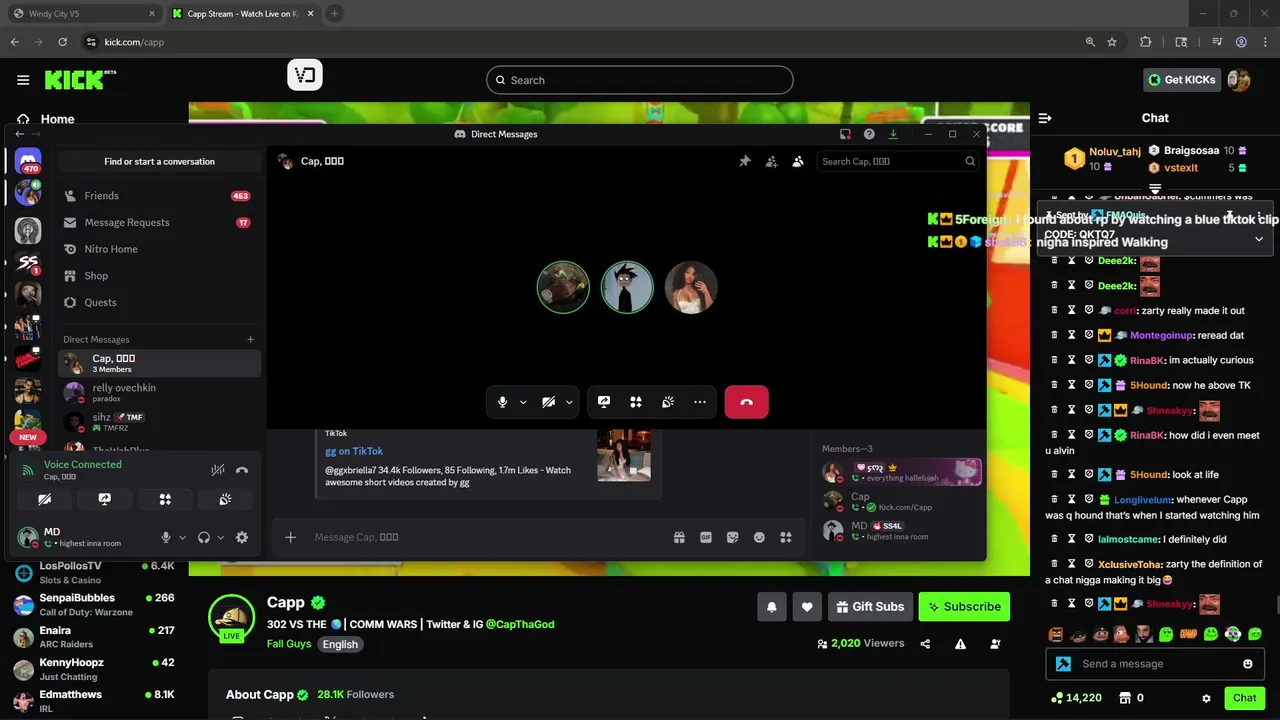
Task: Add friends to the DM
Action: (x=771, y=161)
